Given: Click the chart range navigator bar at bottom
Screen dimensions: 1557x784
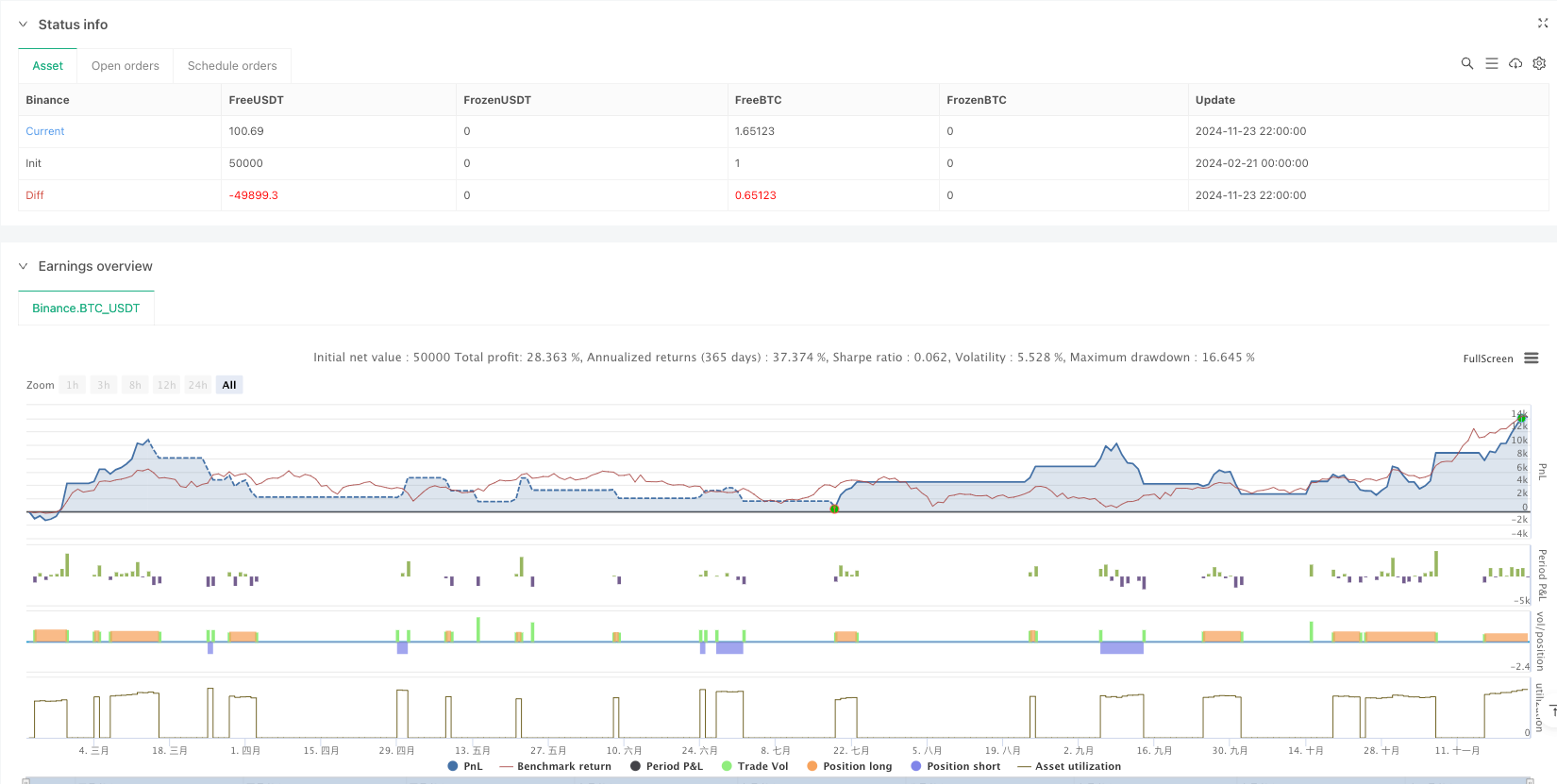Looking at the screenshot, I should 778,780.
